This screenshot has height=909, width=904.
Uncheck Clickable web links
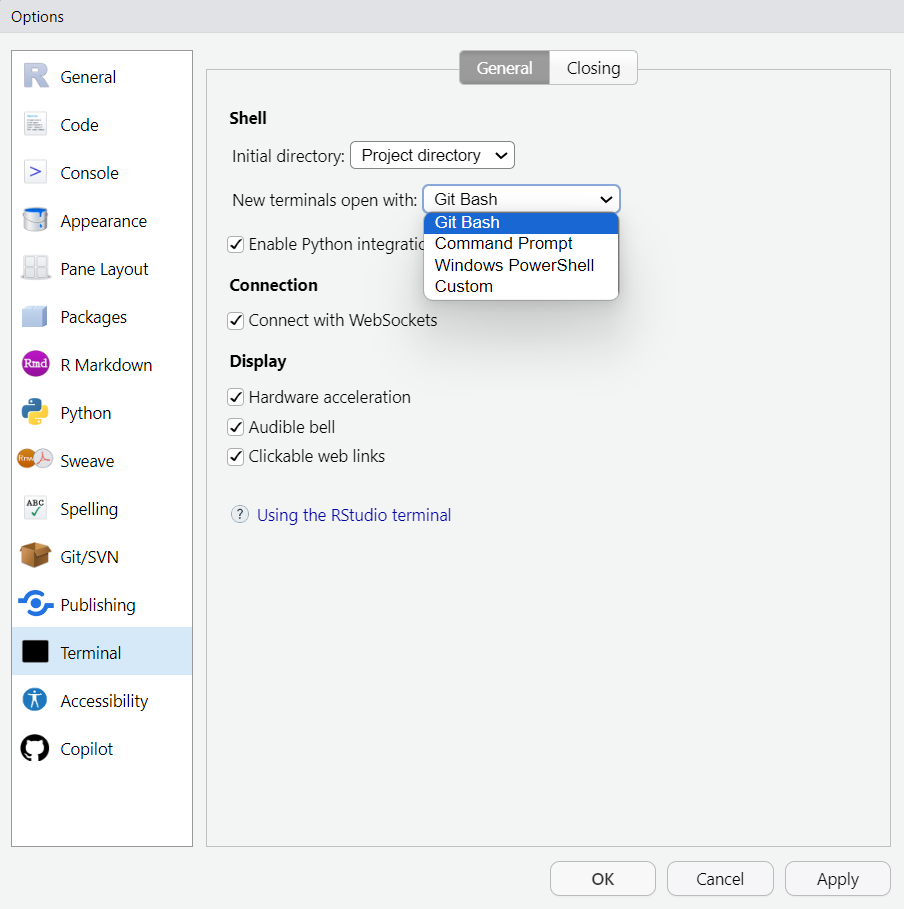click(235, 457)
